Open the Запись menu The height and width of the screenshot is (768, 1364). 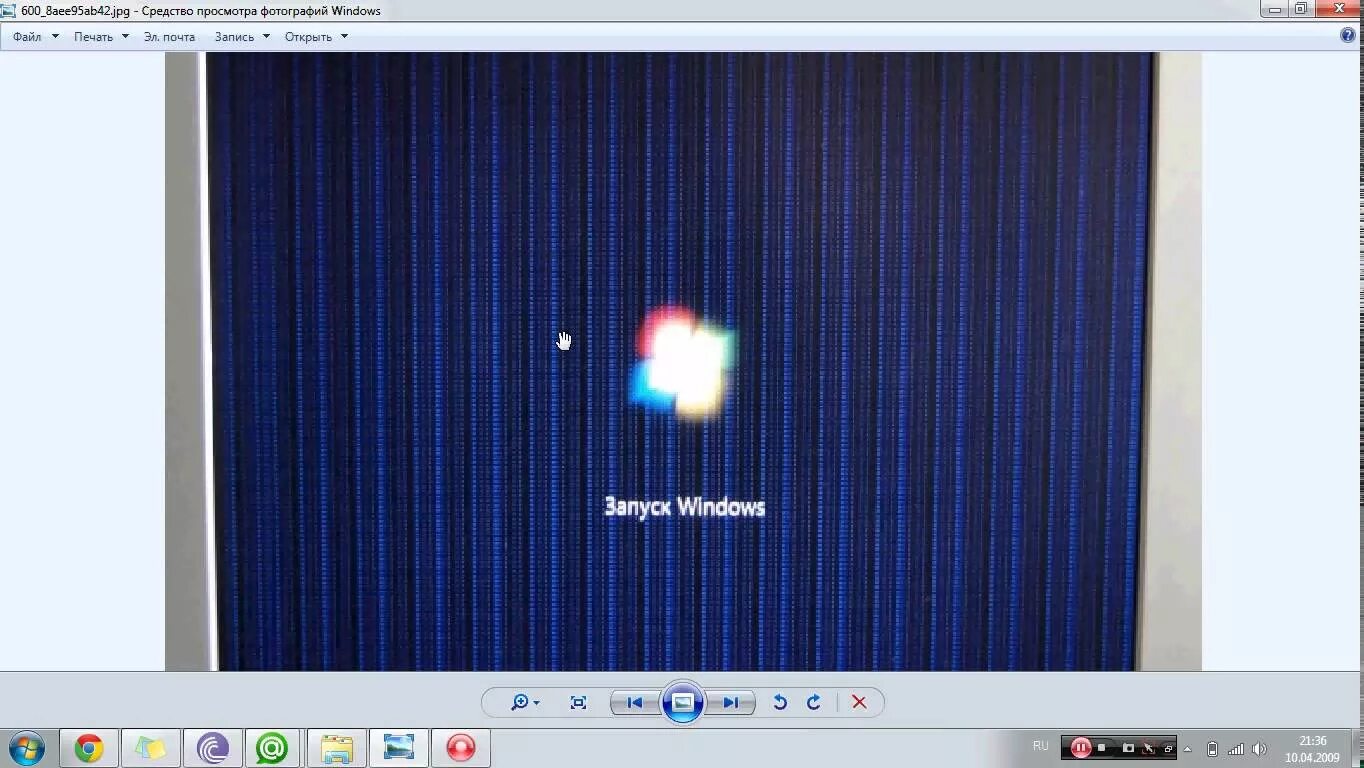(242, 37)
